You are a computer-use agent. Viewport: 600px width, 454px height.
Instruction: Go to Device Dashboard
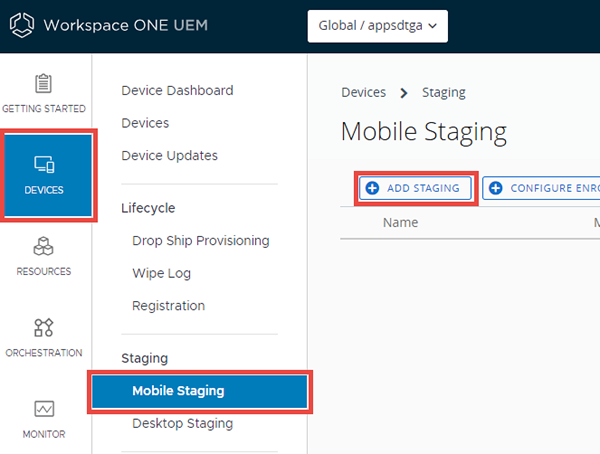coord(177,90)
